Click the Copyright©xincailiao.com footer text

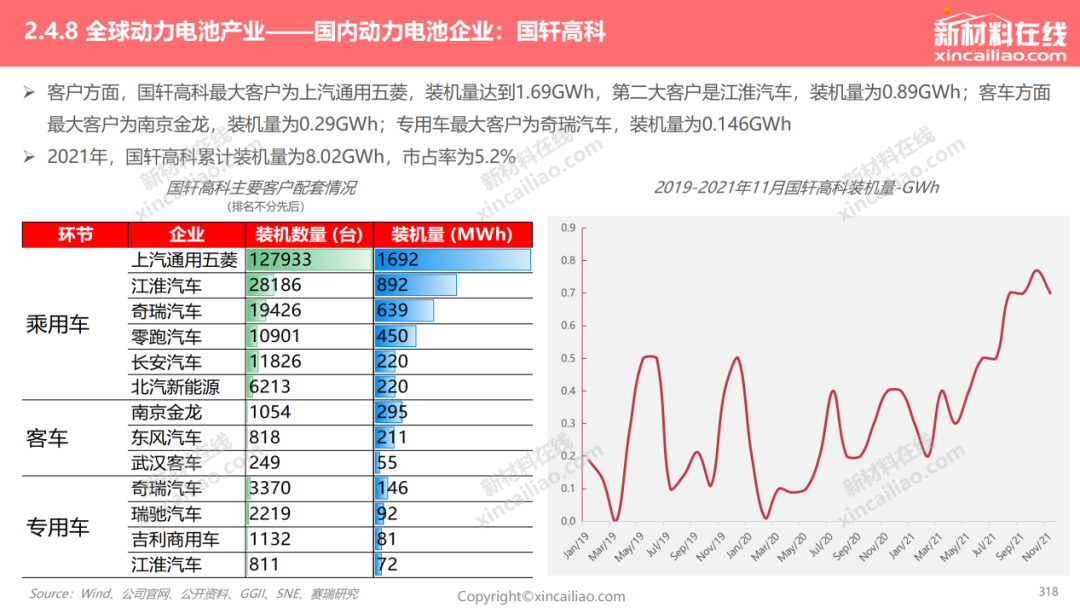pyautogui.click(x=541, y=596)
